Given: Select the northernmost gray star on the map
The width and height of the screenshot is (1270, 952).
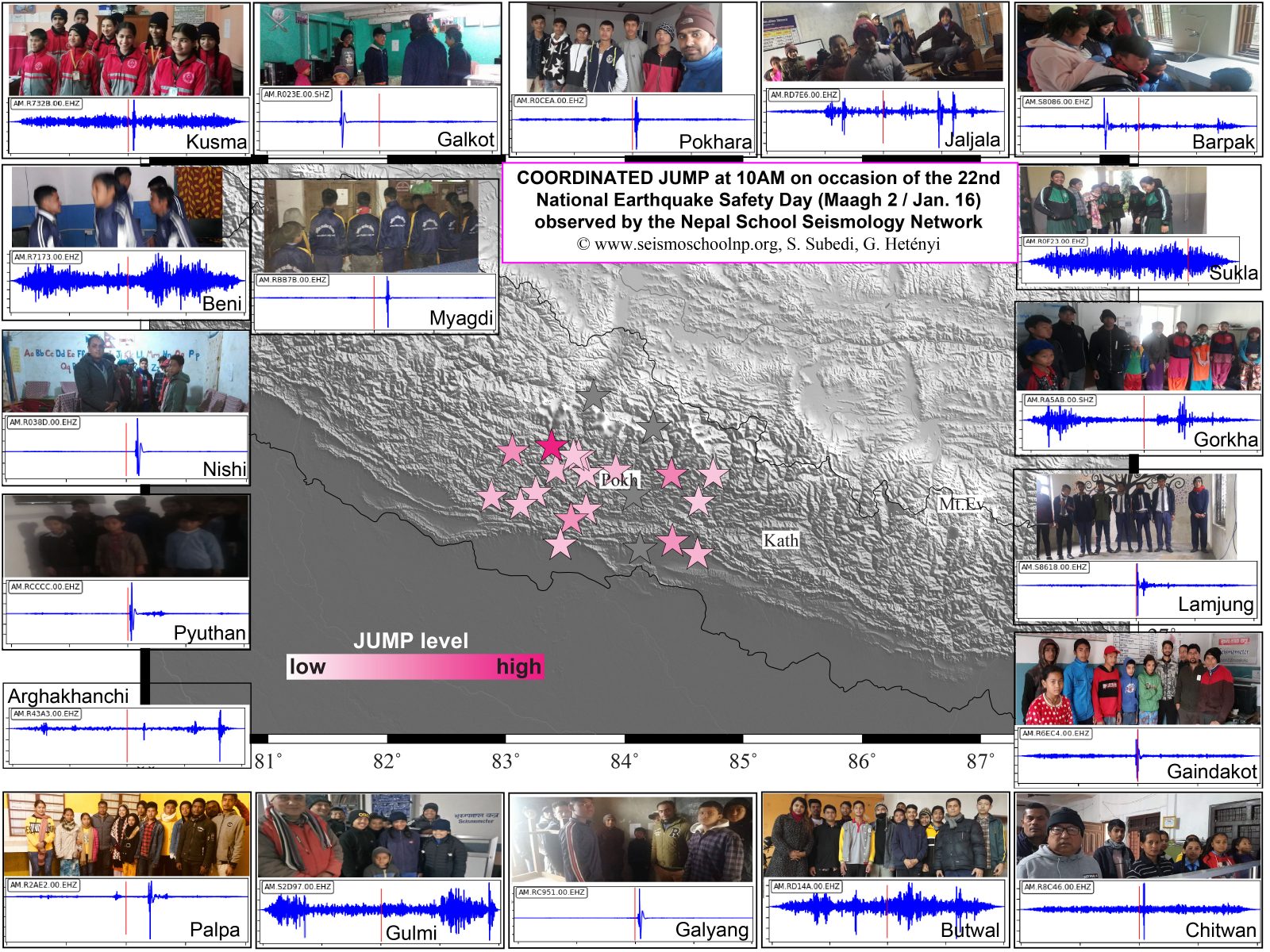Looking at the screenshot, I should (593, 395).
